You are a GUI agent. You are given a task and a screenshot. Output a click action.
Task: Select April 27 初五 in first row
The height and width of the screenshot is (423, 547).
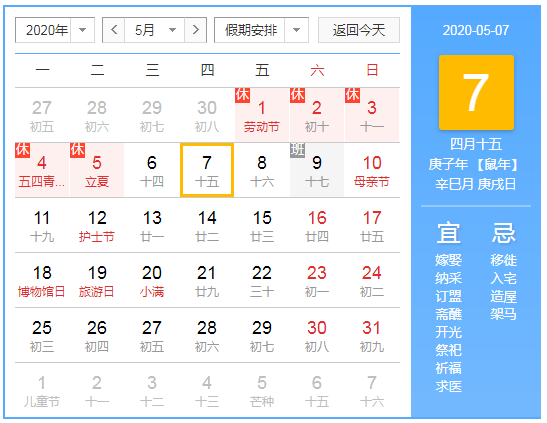[x=42, y=115]
